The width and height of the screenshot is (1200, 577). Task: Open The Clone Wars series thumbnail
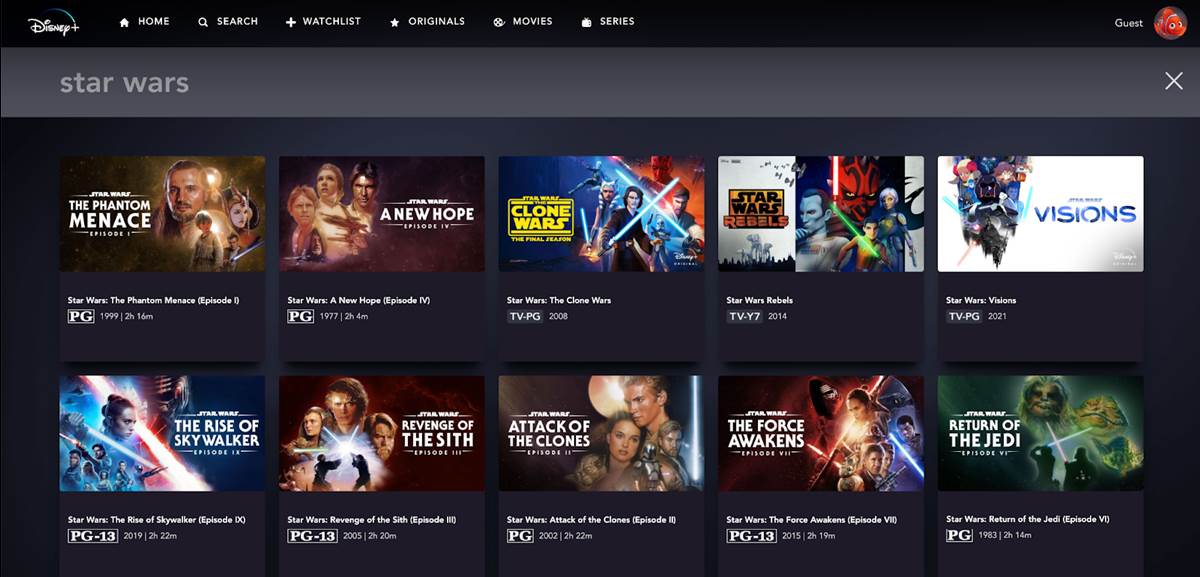(601, 214)
